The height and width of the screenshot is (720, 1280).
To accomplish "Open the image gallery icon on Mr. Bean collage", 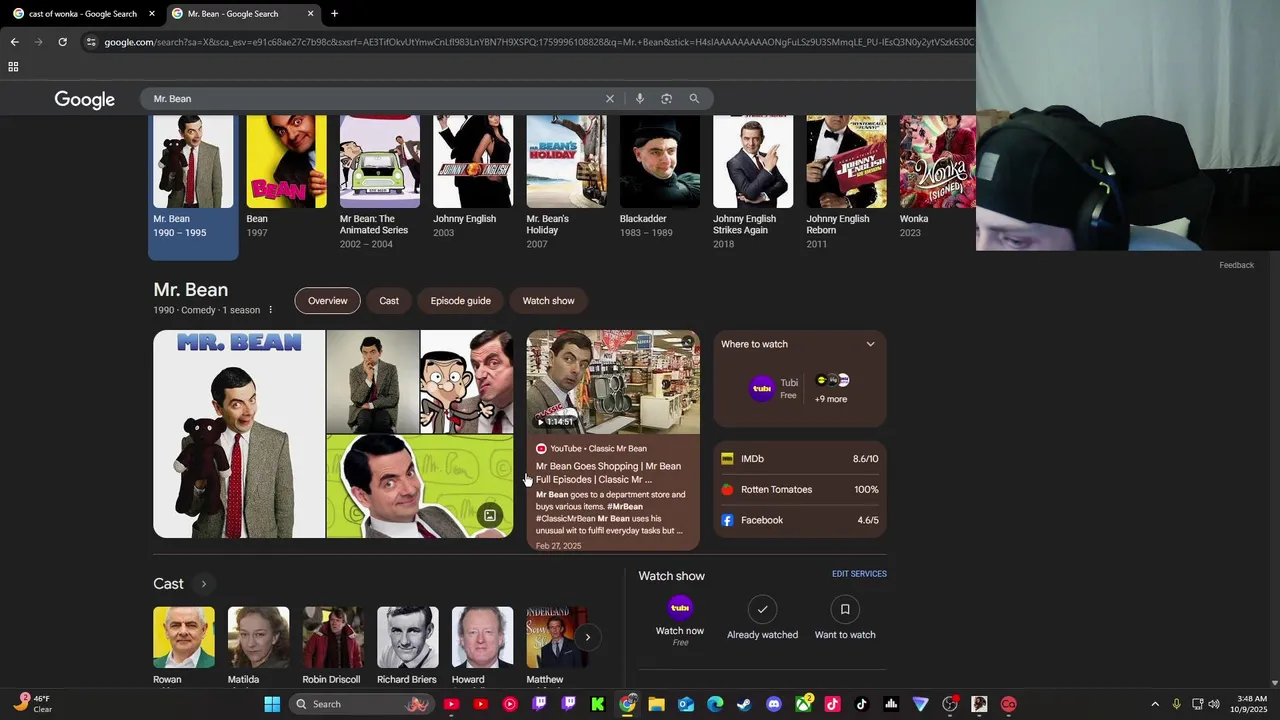I will point(490,516).
